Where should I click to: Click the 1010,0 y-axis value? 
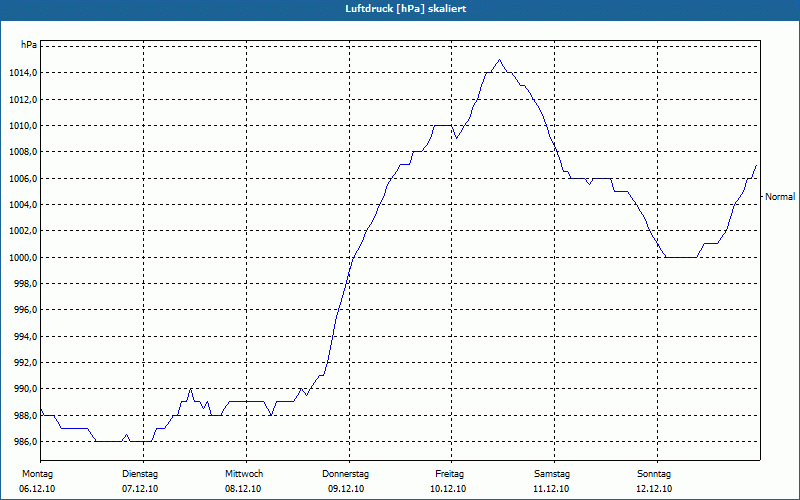[x=23, y=126]
